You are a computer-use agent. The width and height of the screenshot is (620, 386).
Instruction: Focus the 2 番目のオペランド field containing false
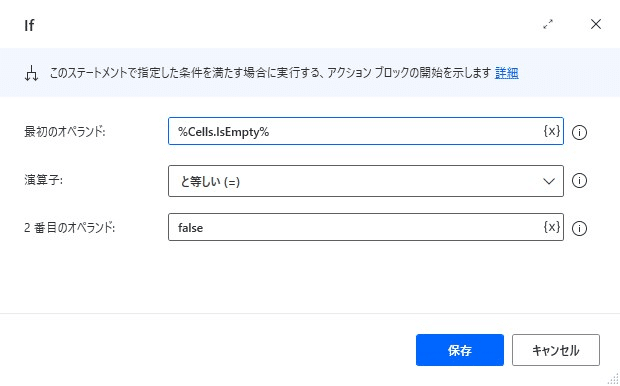point(366,227)
